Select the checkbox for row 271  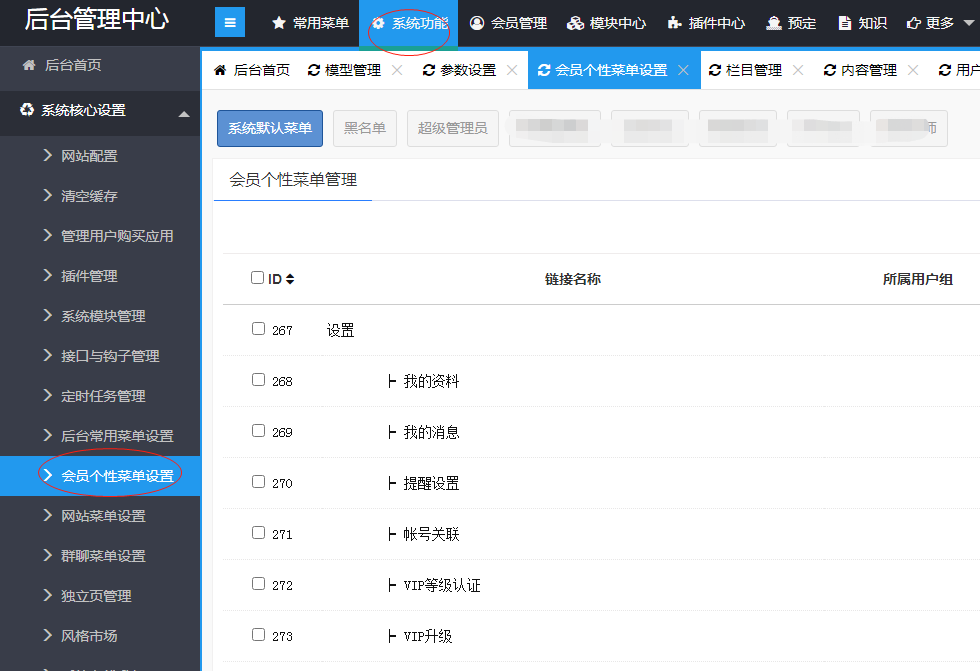[x=258, y=533]
